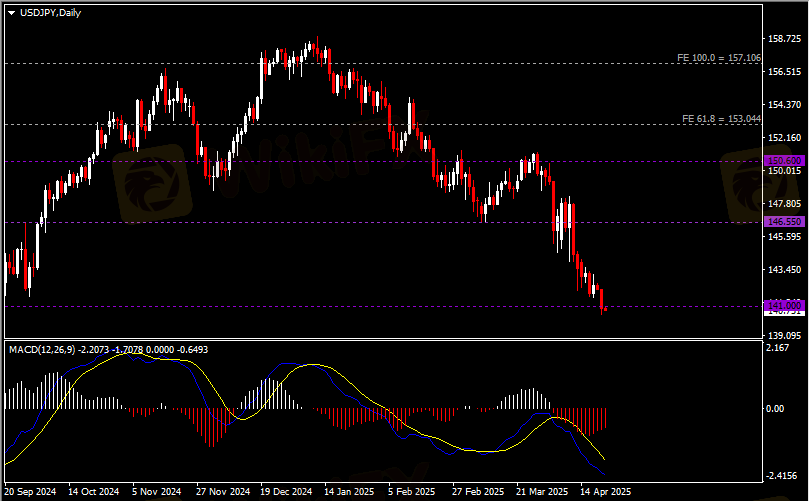Select the 139.095 price axis value
Screen dimensions: 809x501
pyautogui.click(x=784, y=335)
